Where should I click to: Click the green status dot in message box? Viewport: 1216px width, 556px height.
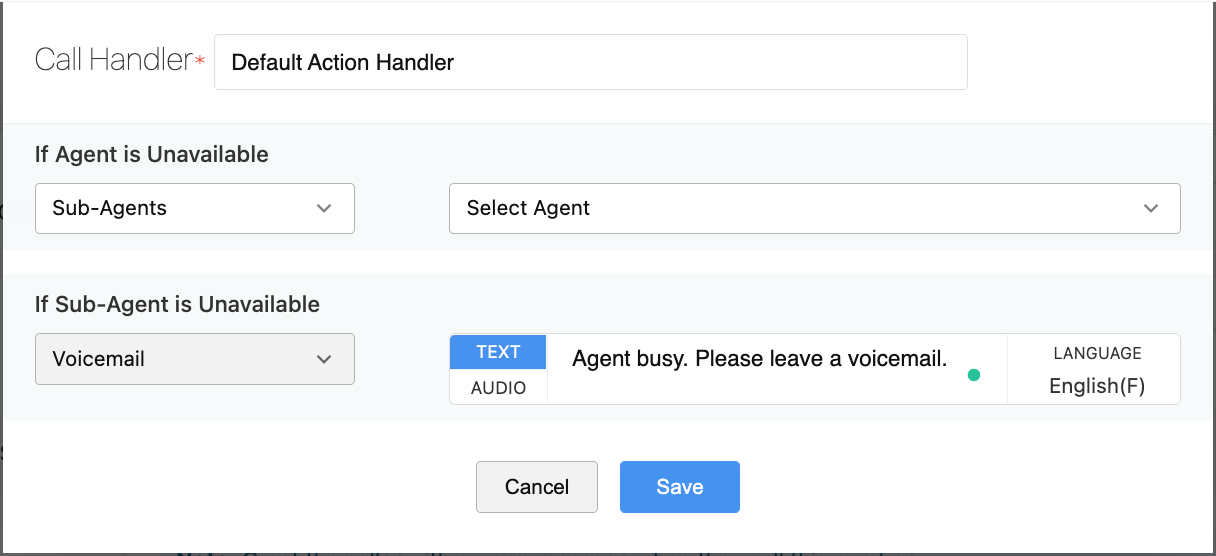tap(974, 375)
